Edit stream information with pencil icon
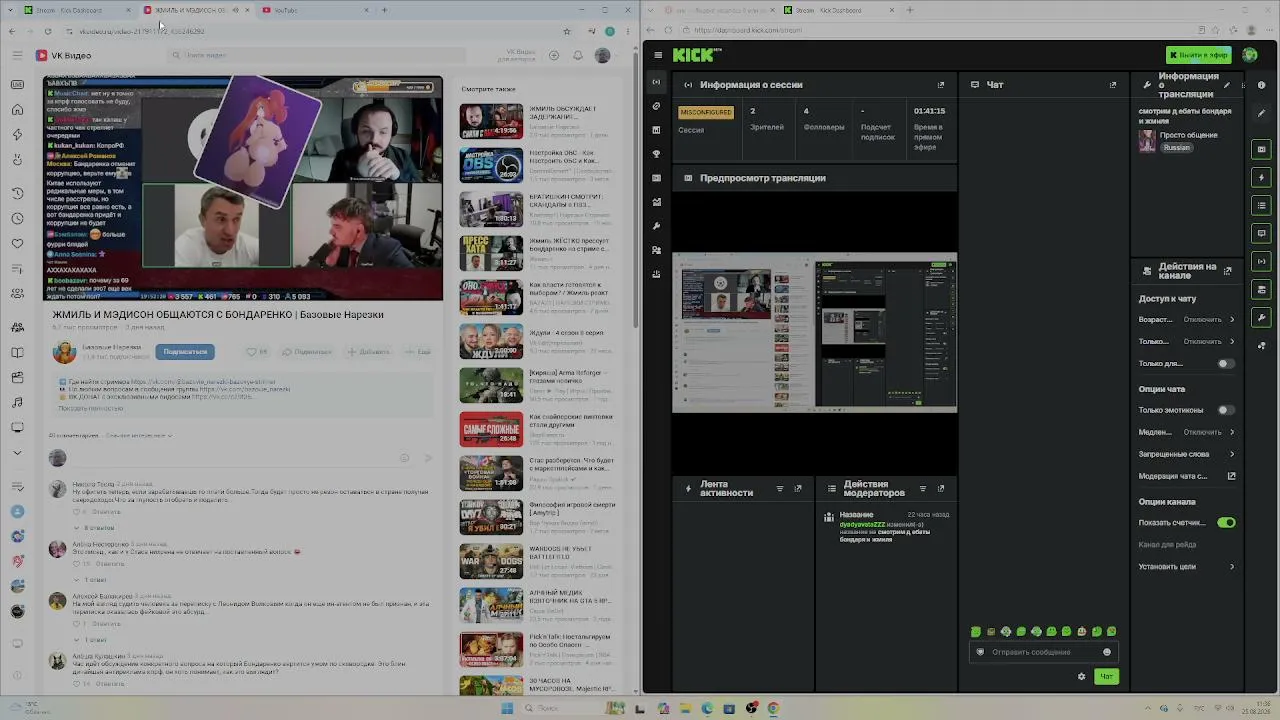The image size is (1280, 720). pos(1227,85)
